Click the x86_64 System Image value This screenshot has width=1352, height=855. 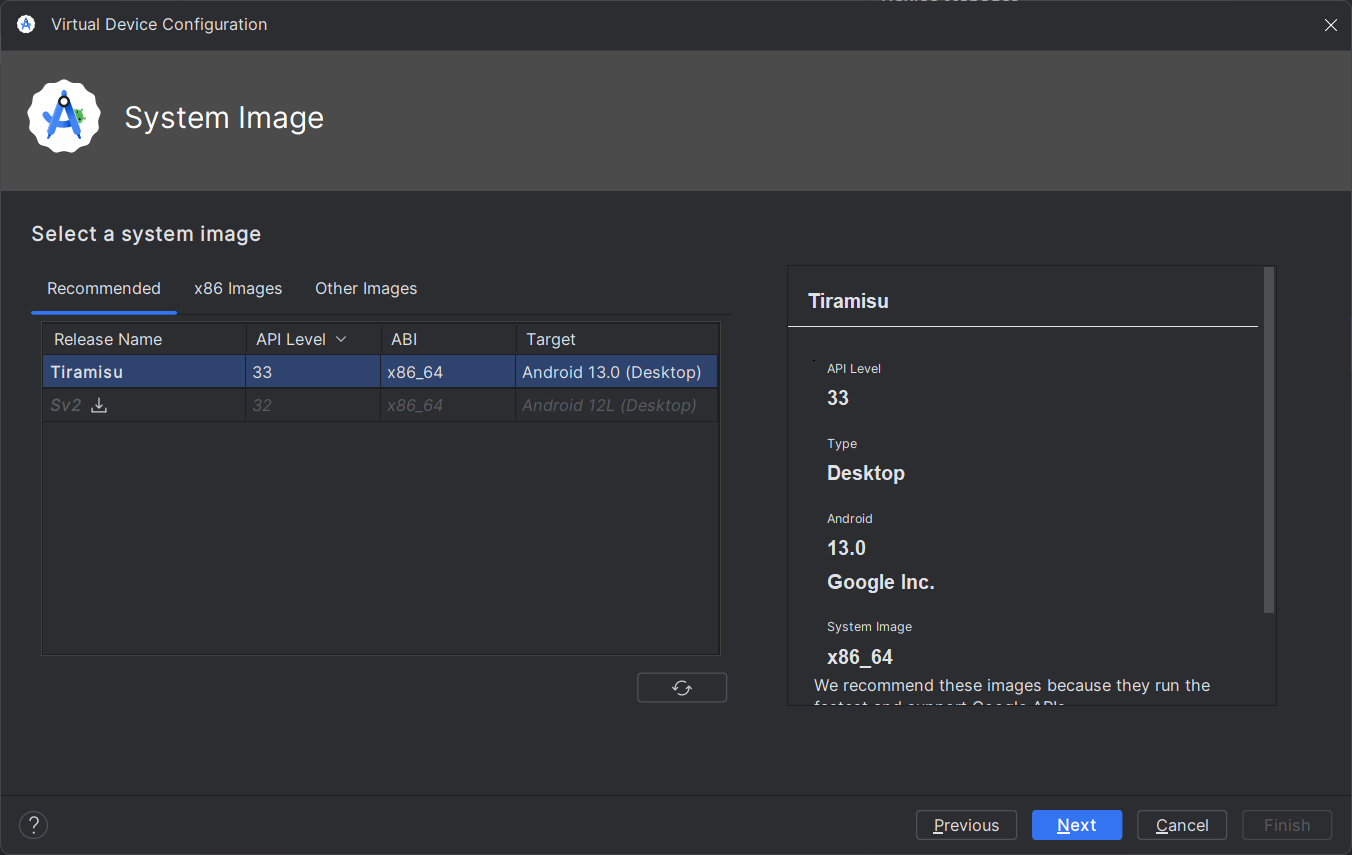coord(860,657)
